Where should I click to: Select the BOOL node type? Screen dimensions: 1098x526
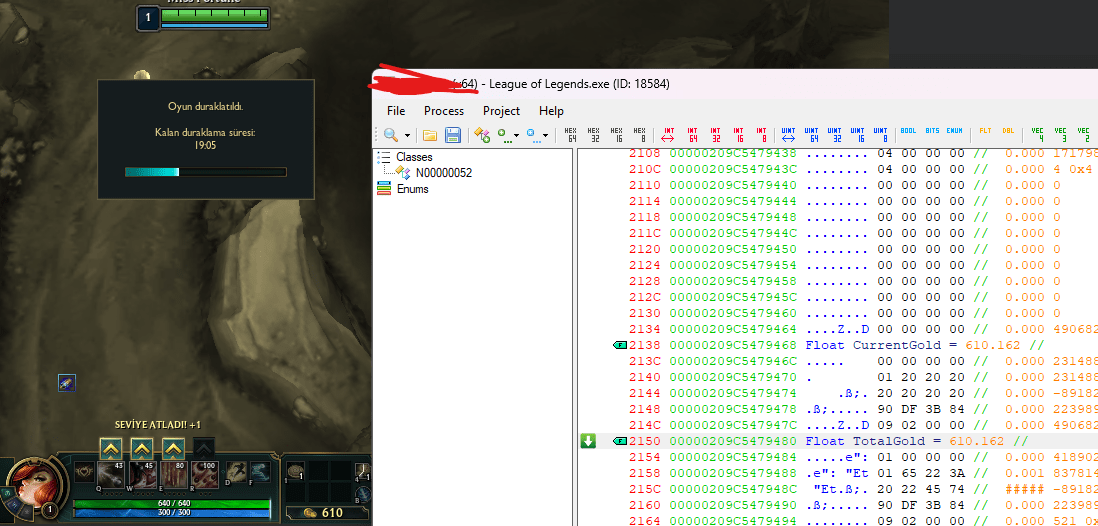pyautogui.click(x=908, y=131)
